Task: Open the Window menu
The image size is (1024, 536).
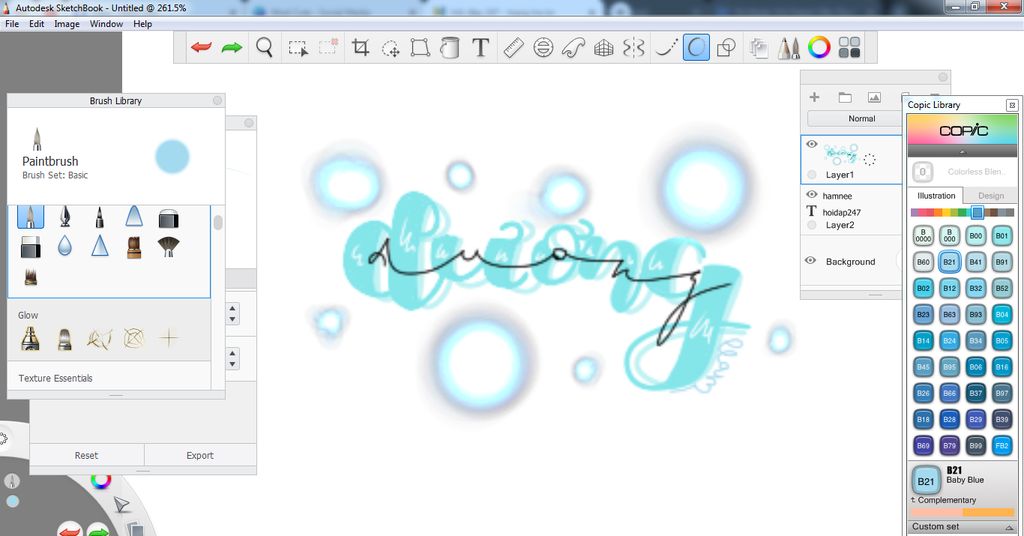Action: pyautogui.click(x=106, y=24)
